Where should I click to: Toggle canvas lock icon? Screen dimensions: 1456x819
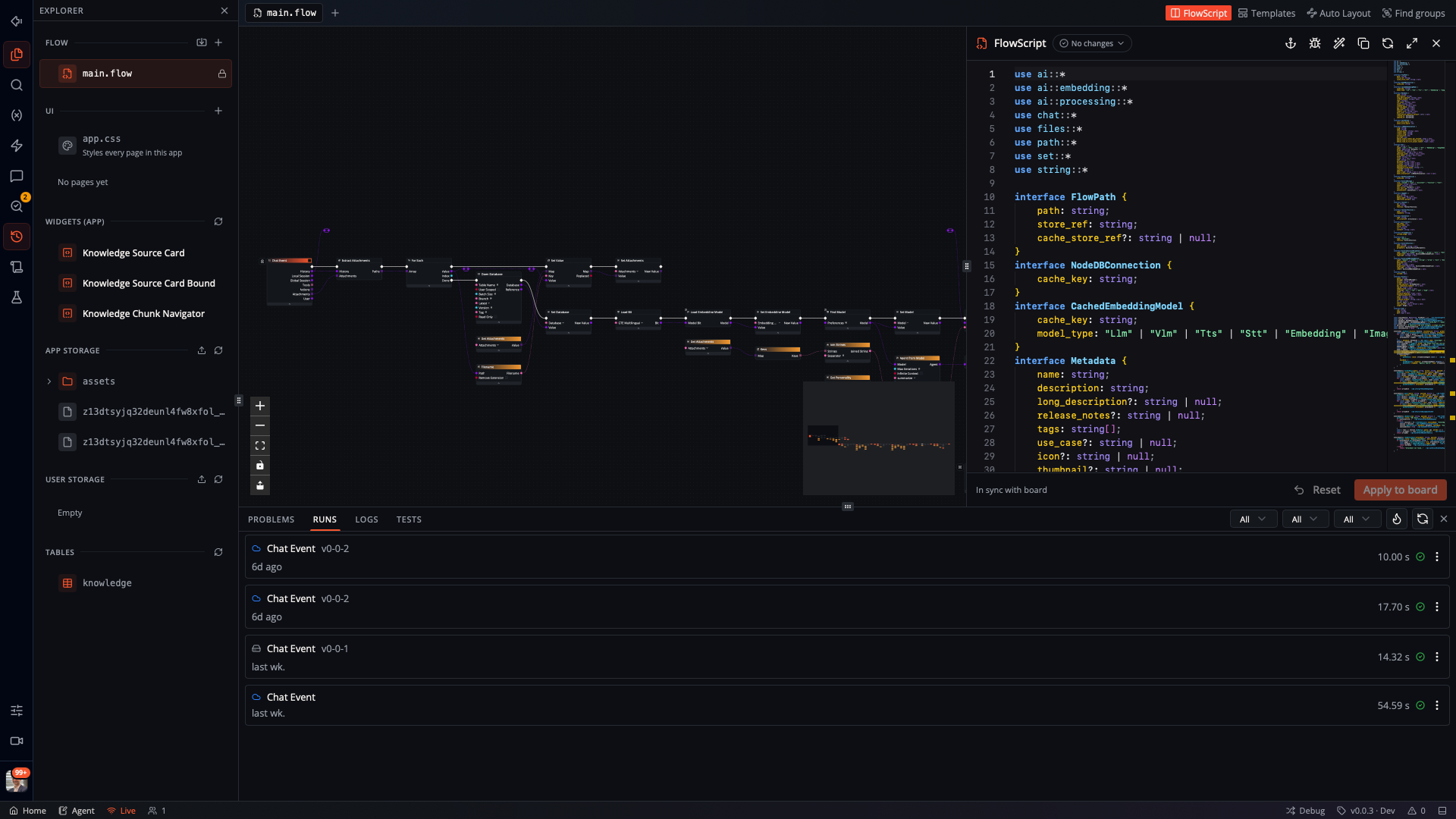[260, 465]
